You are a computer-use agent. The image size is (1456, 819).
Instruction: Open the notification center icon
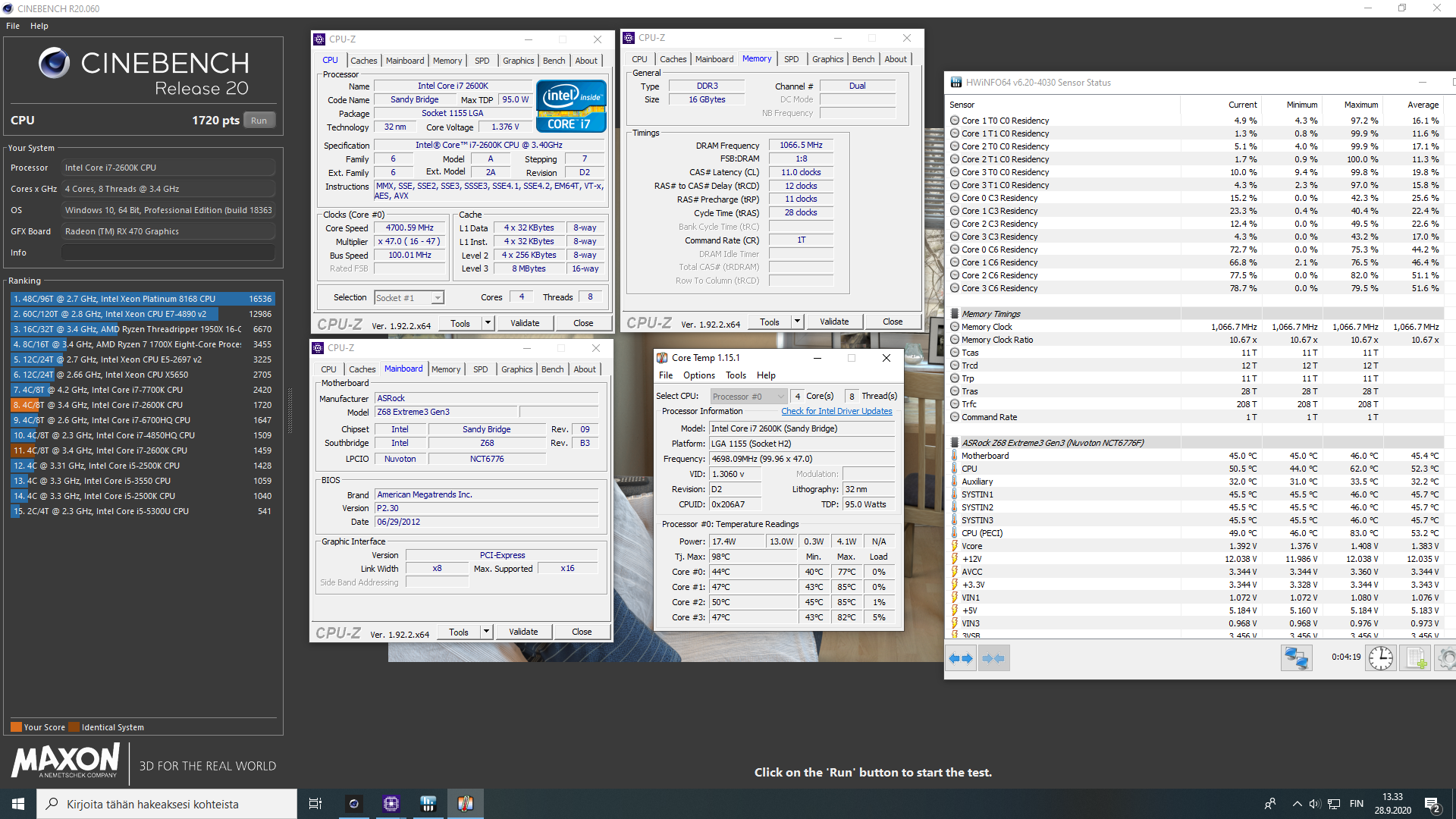coord(1432,805)
